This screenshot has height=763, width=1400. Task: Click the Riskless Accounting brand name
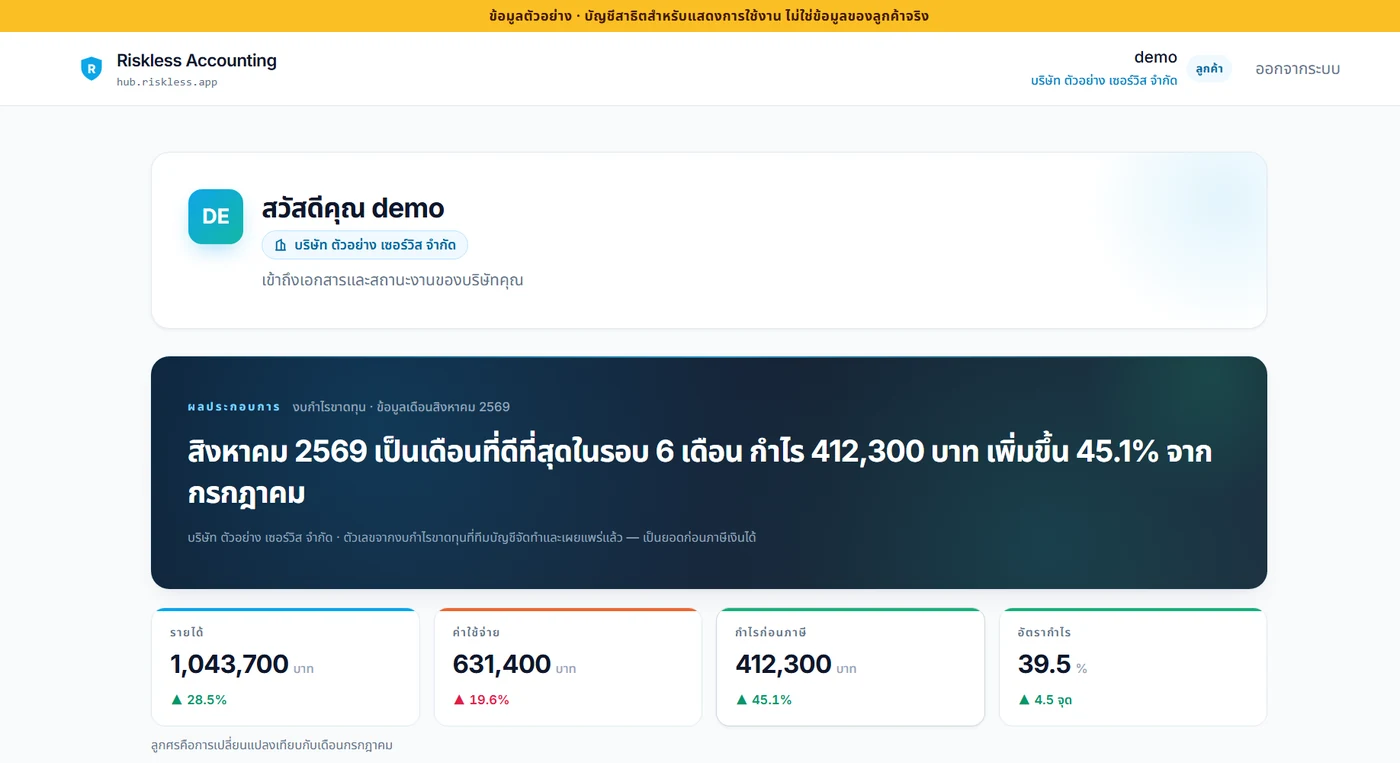click(x=197, y=60)
